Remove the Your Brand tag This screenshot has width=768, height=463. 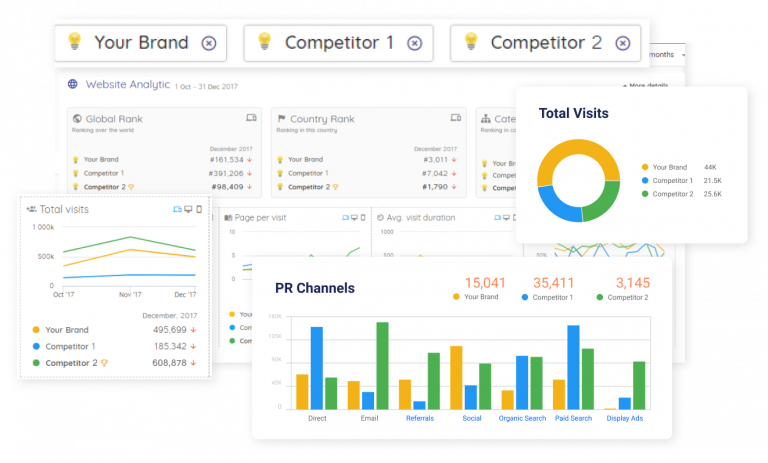pyautogui.click(x=208, y=43)
